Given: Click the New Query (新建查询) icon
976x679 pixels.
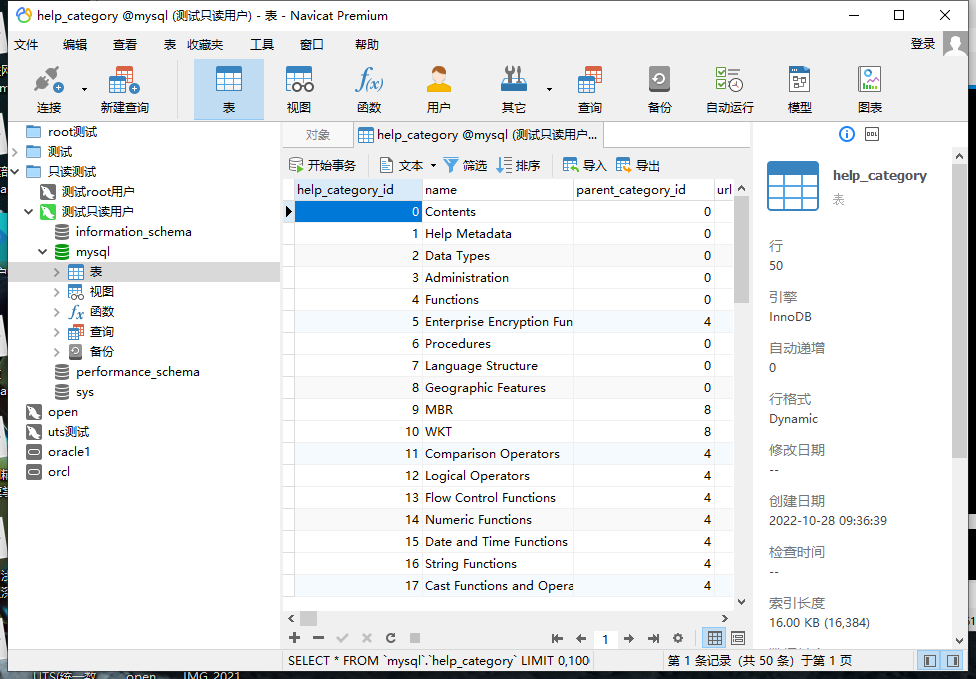Looking at the screenshot, I should [x=124, y=90].
